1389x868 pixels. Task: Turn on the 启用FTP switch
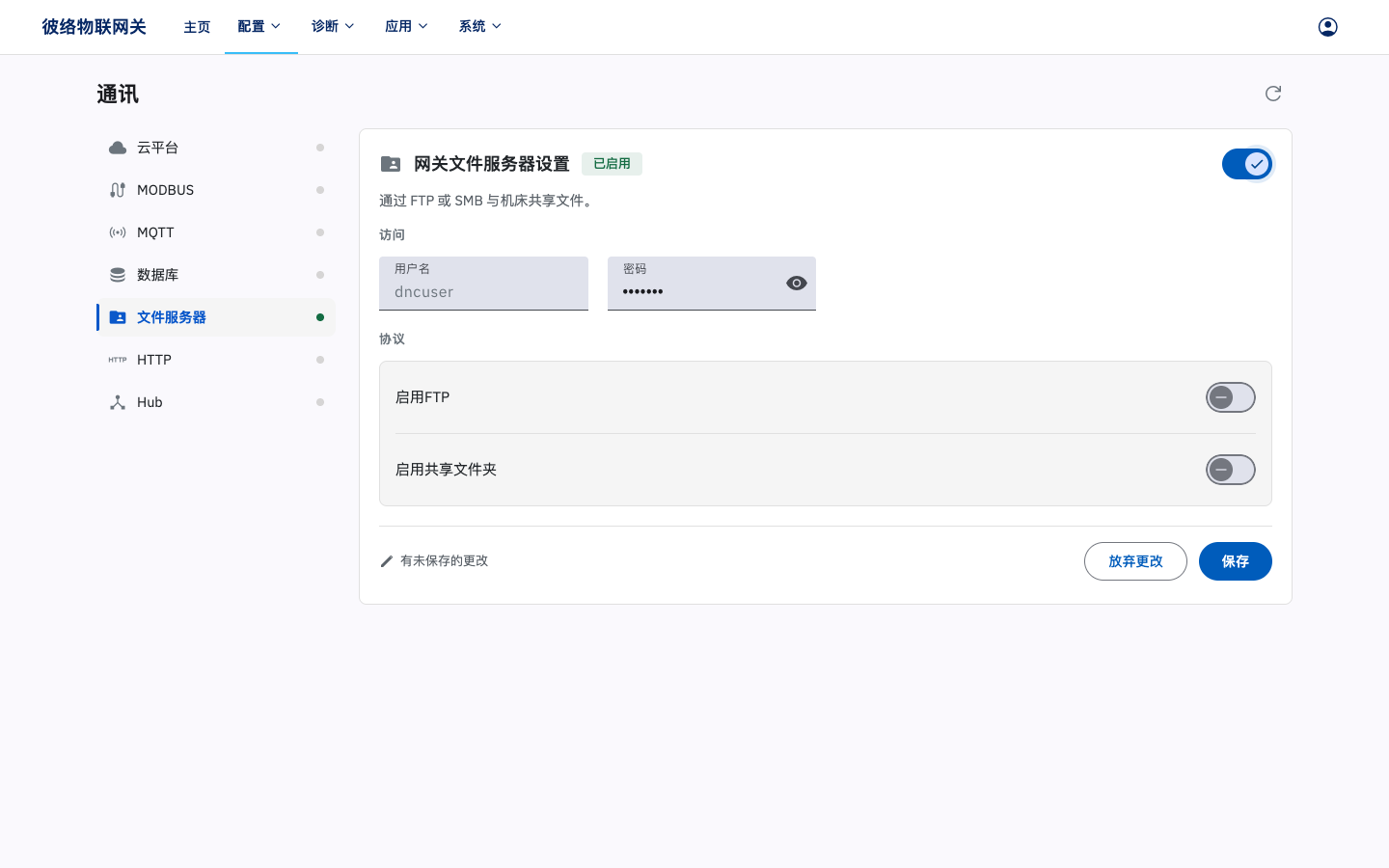click(x=1231, y=397)
